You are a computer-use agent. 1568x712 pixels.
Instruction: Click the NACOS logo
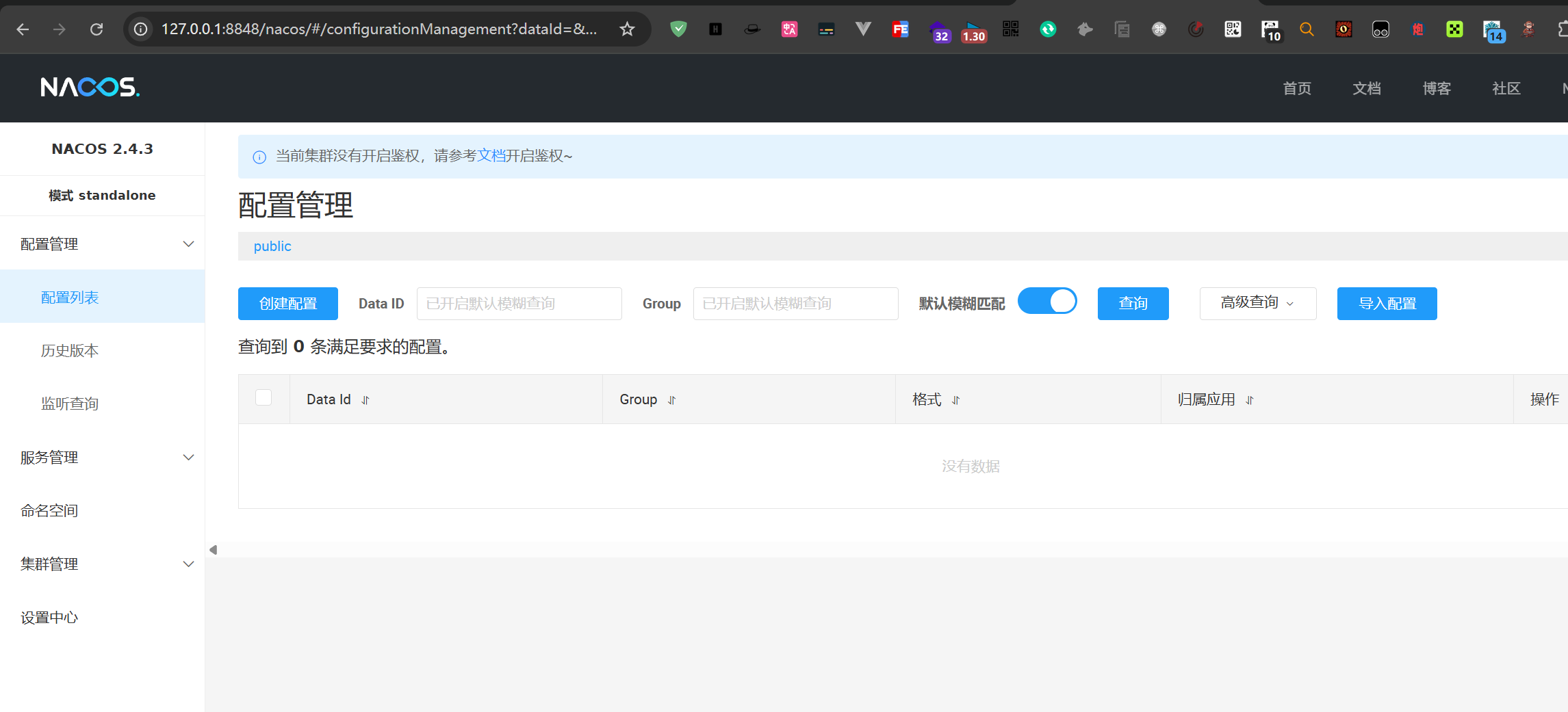[90, 88]
